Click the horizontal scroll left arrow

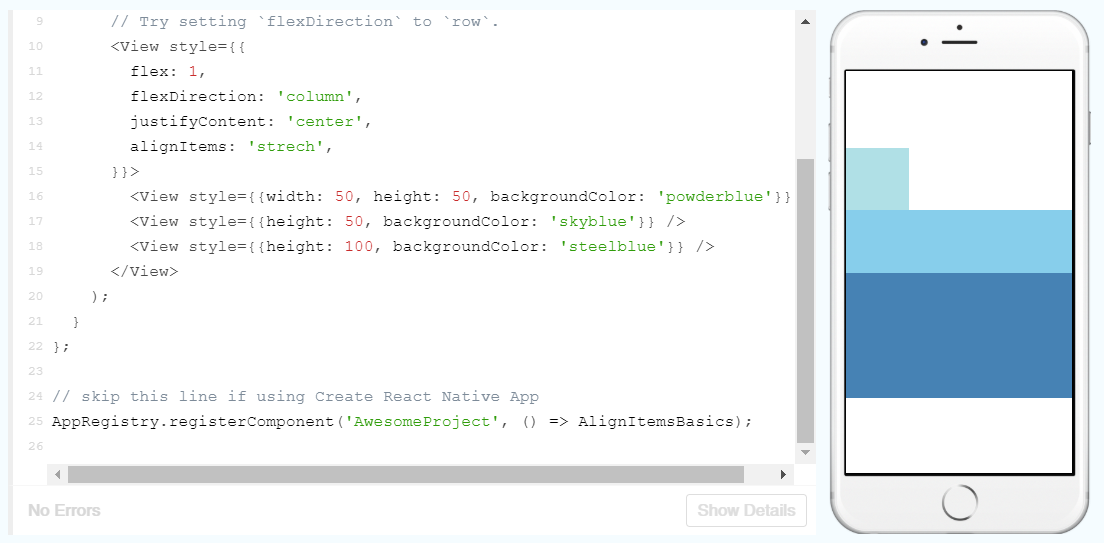[x=58, y=474]
